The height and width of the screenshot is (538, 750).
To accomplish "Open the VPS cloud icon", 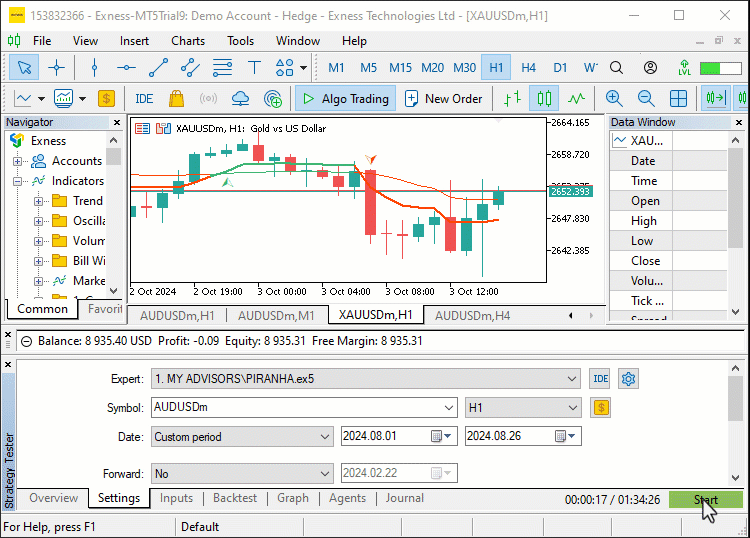I will pos(240,99).
